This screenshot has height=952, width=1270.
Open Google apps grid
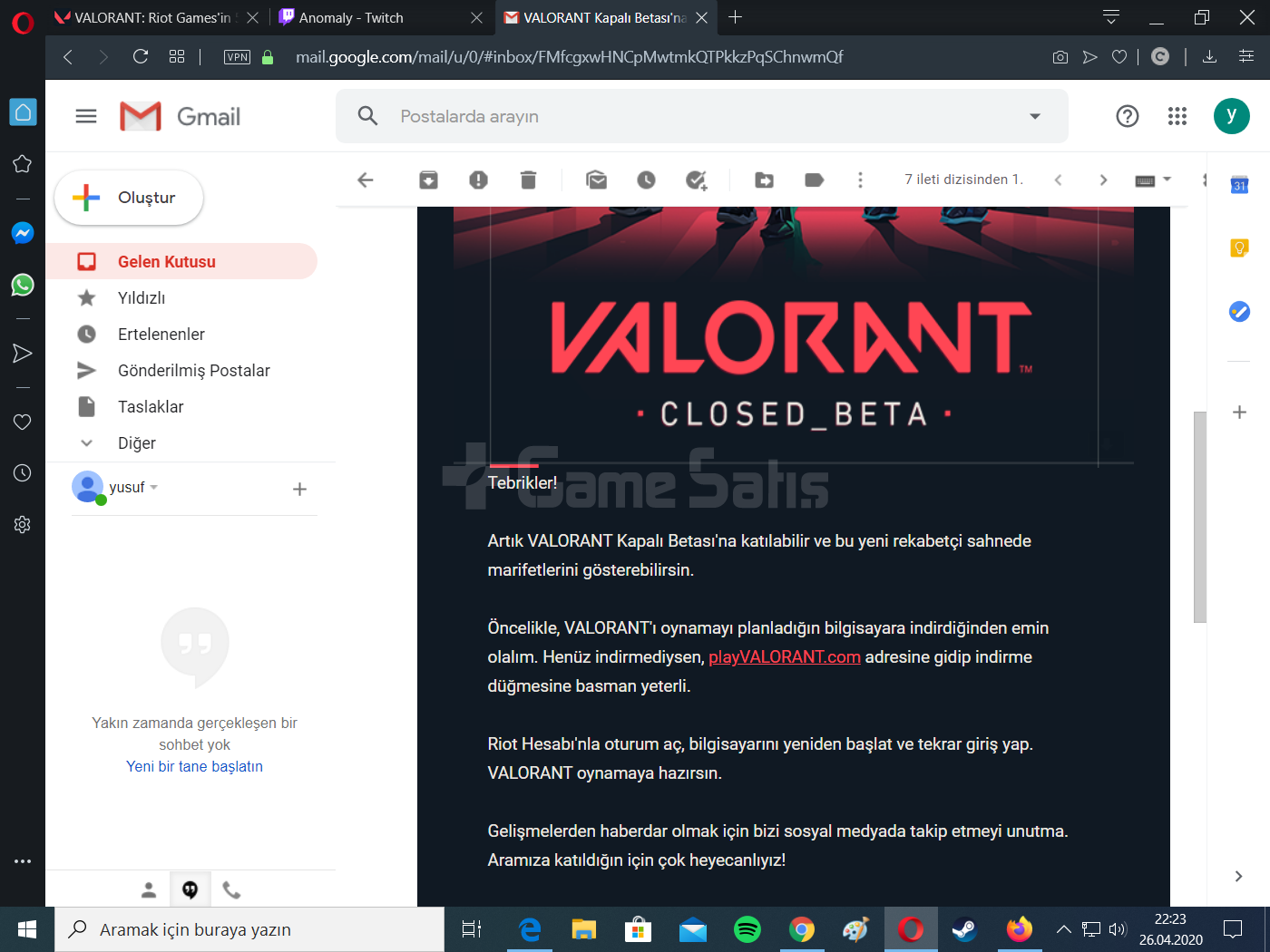point(1177,116)
